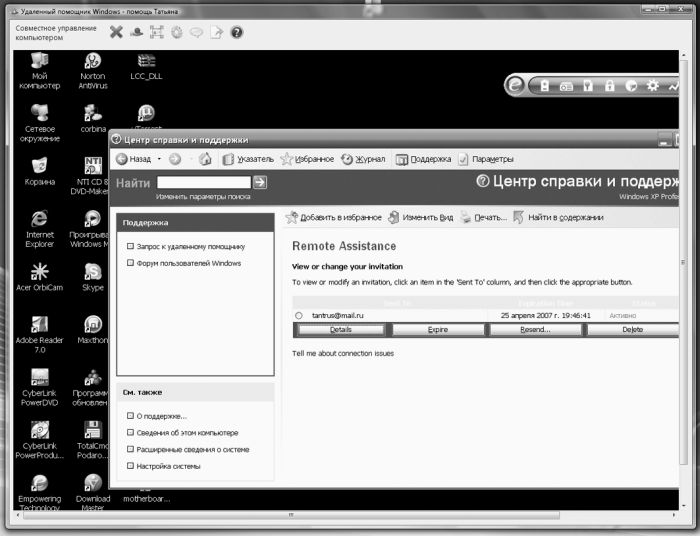The height and width of the screenshot is (536, 700).
Task: Open 'Tell me about connection issues' link
Action: click(x=343, y=353)
